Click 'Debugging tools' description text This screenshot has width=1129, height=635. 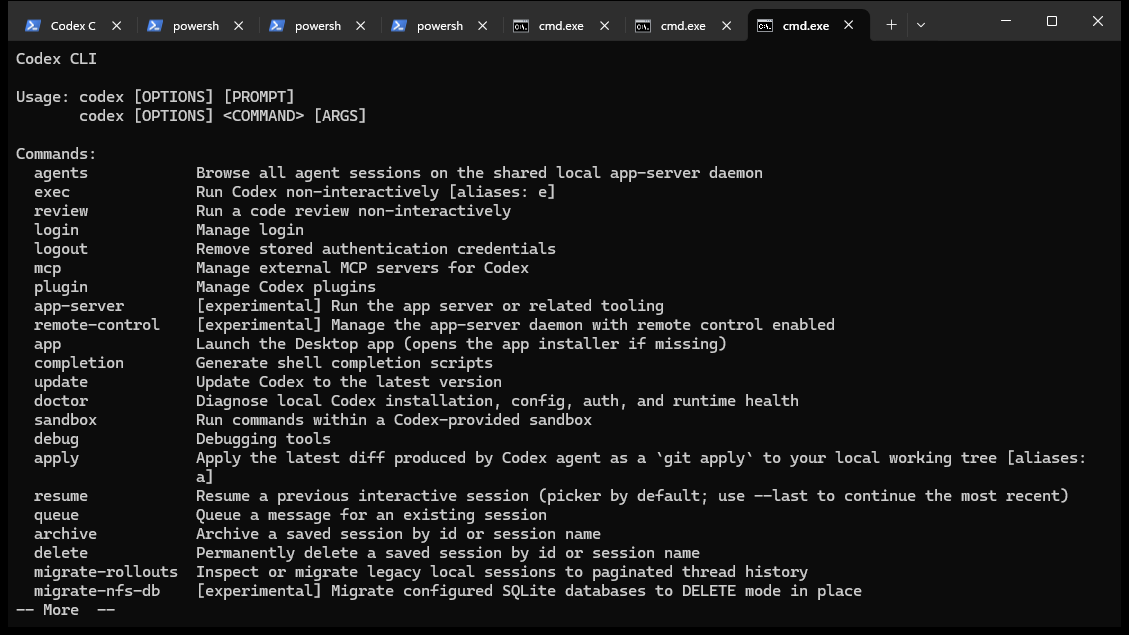click(x=264, y=439)
